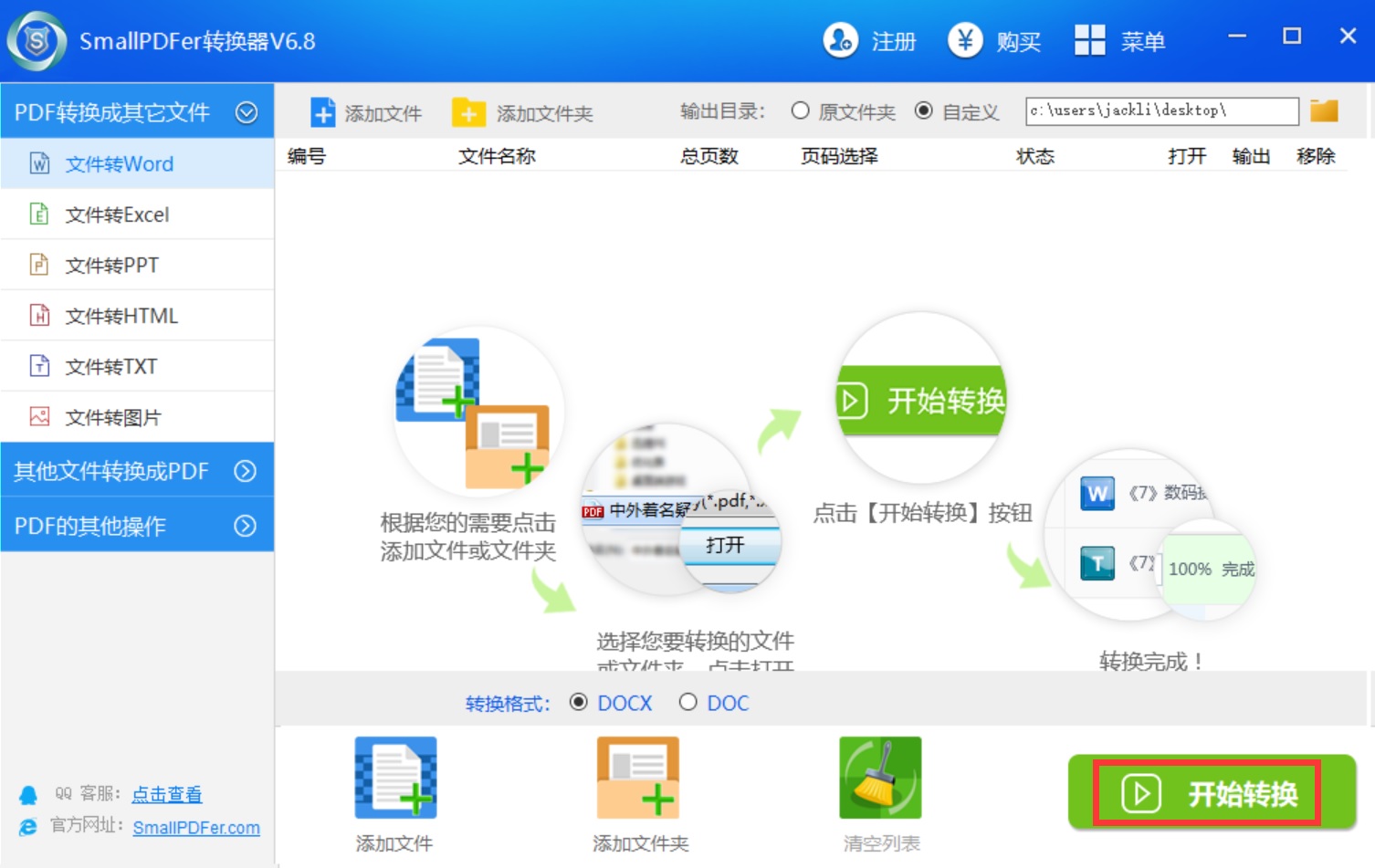
Task: Click the 移除 column header
Action: [1316, 156]
